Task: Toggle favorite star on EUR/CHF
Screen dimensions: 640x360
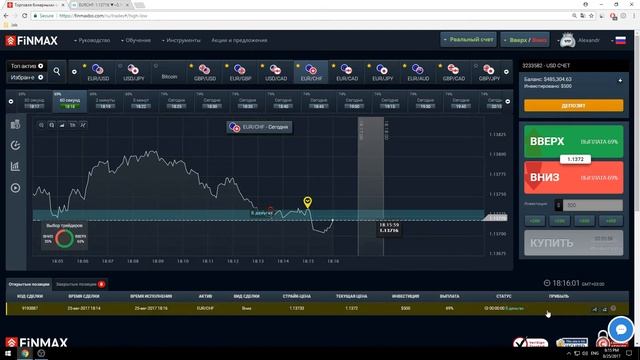Action: point(298,66)
